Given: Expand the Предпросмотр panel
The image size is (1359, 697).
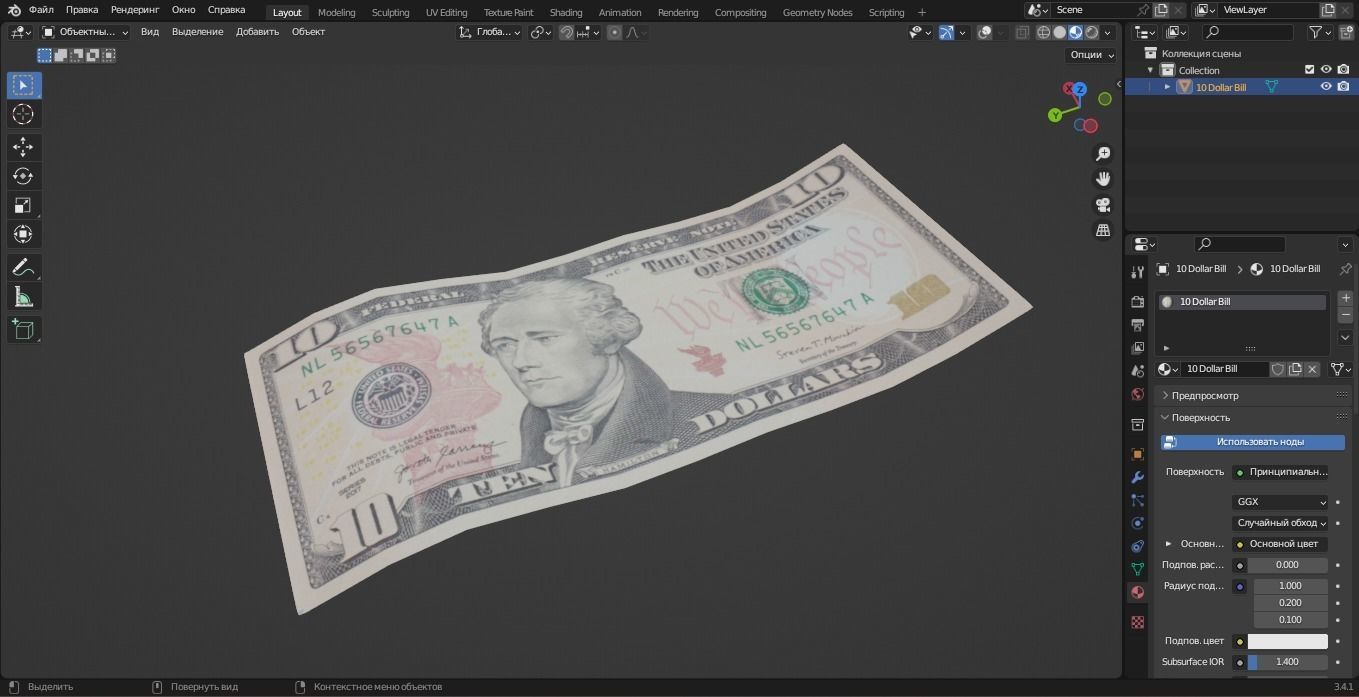Looking at the screenshot, I should [1253, 396].
